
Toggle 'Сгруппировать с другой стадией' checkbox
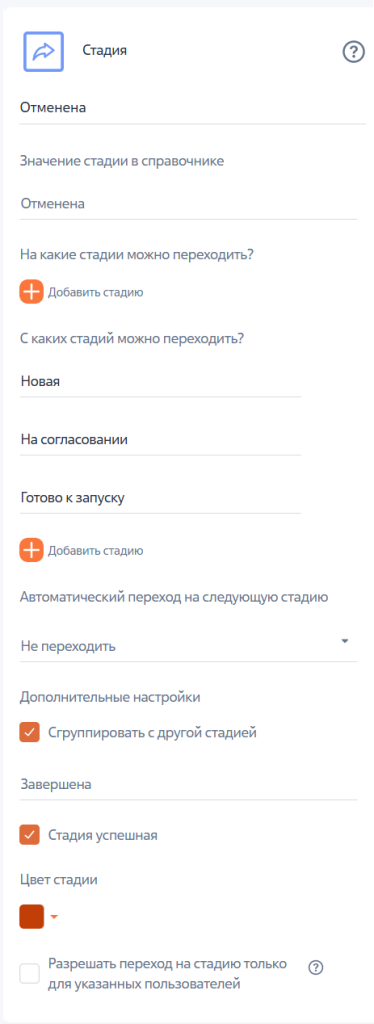[29, 733]
